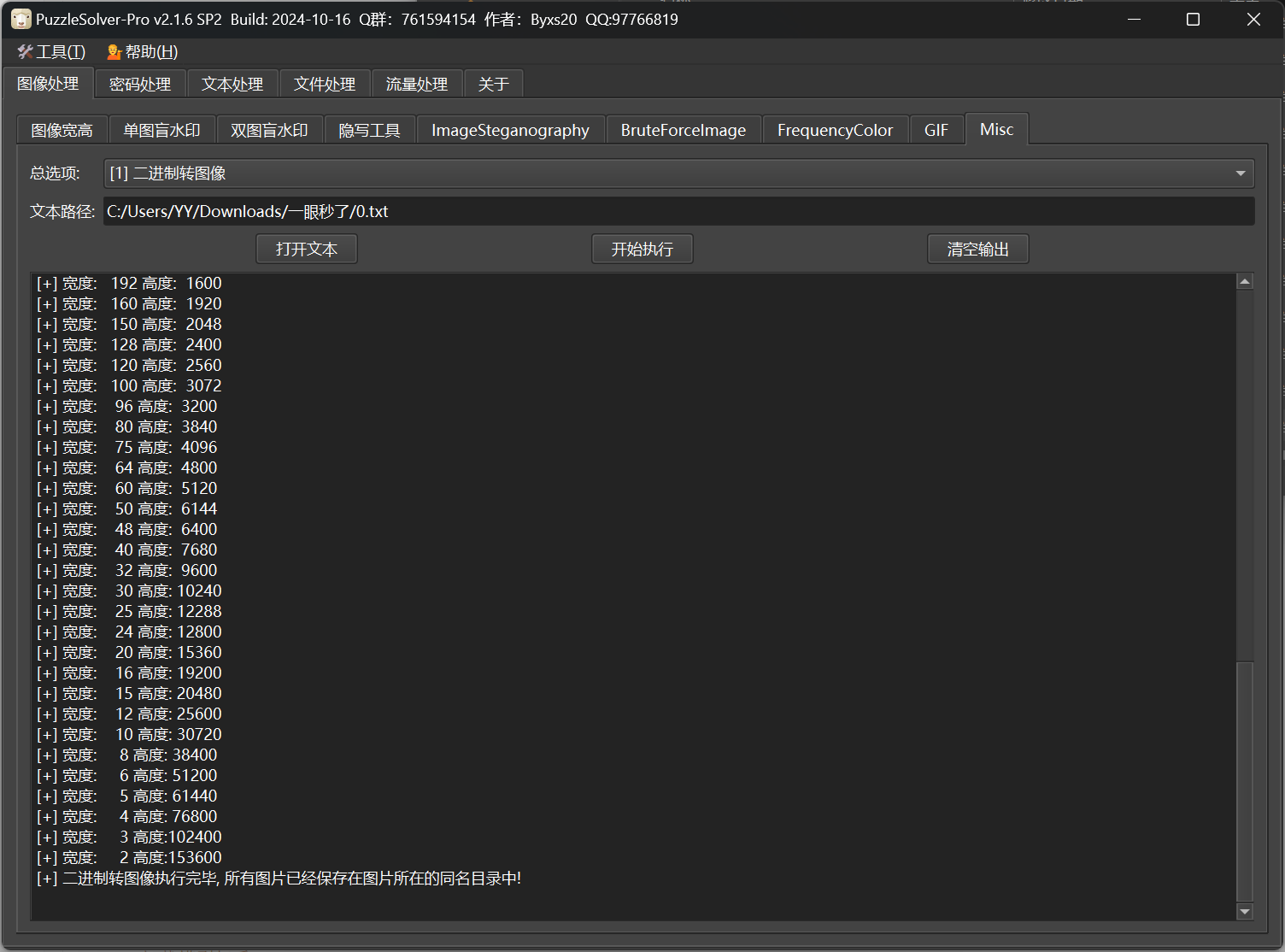The height and width of the screenshot is (952, 1285).
Task: Open the 工具(T) menu
Action: click(52, 52)
